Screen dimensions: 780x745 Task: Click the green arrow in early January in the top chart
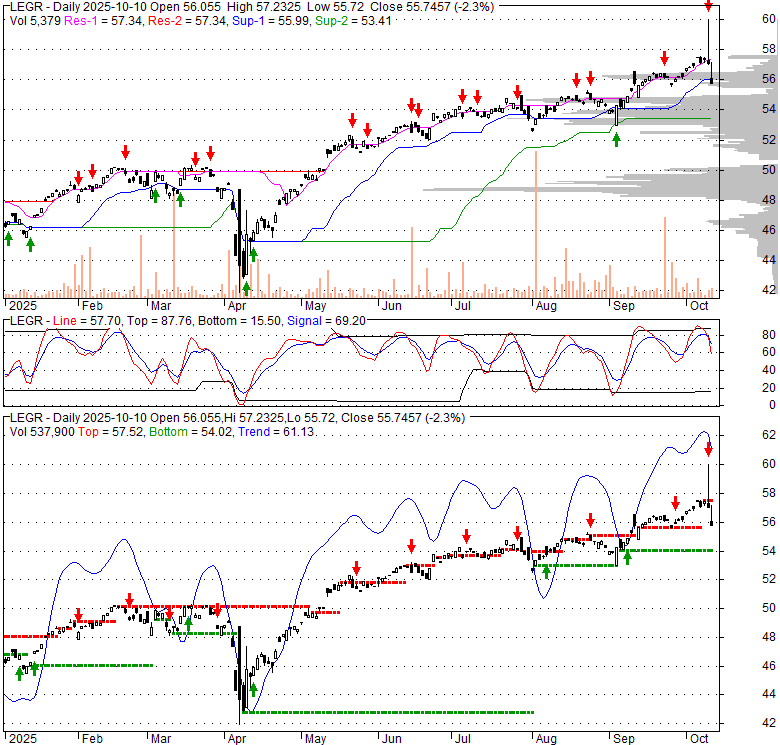coord(9,237)
